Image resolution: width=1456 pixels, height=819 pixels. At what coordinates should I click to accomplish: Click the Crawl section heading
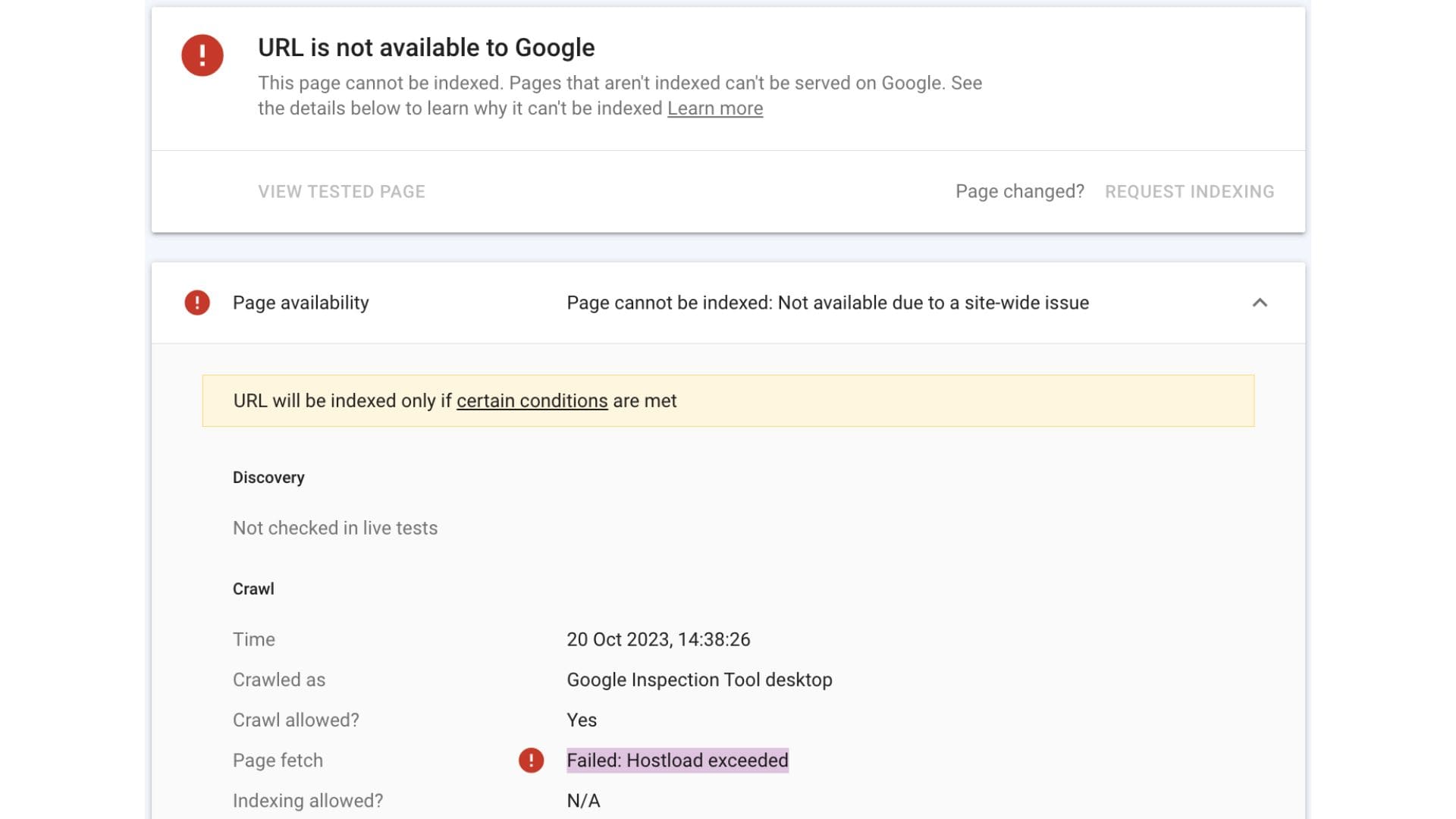point(253,588)
